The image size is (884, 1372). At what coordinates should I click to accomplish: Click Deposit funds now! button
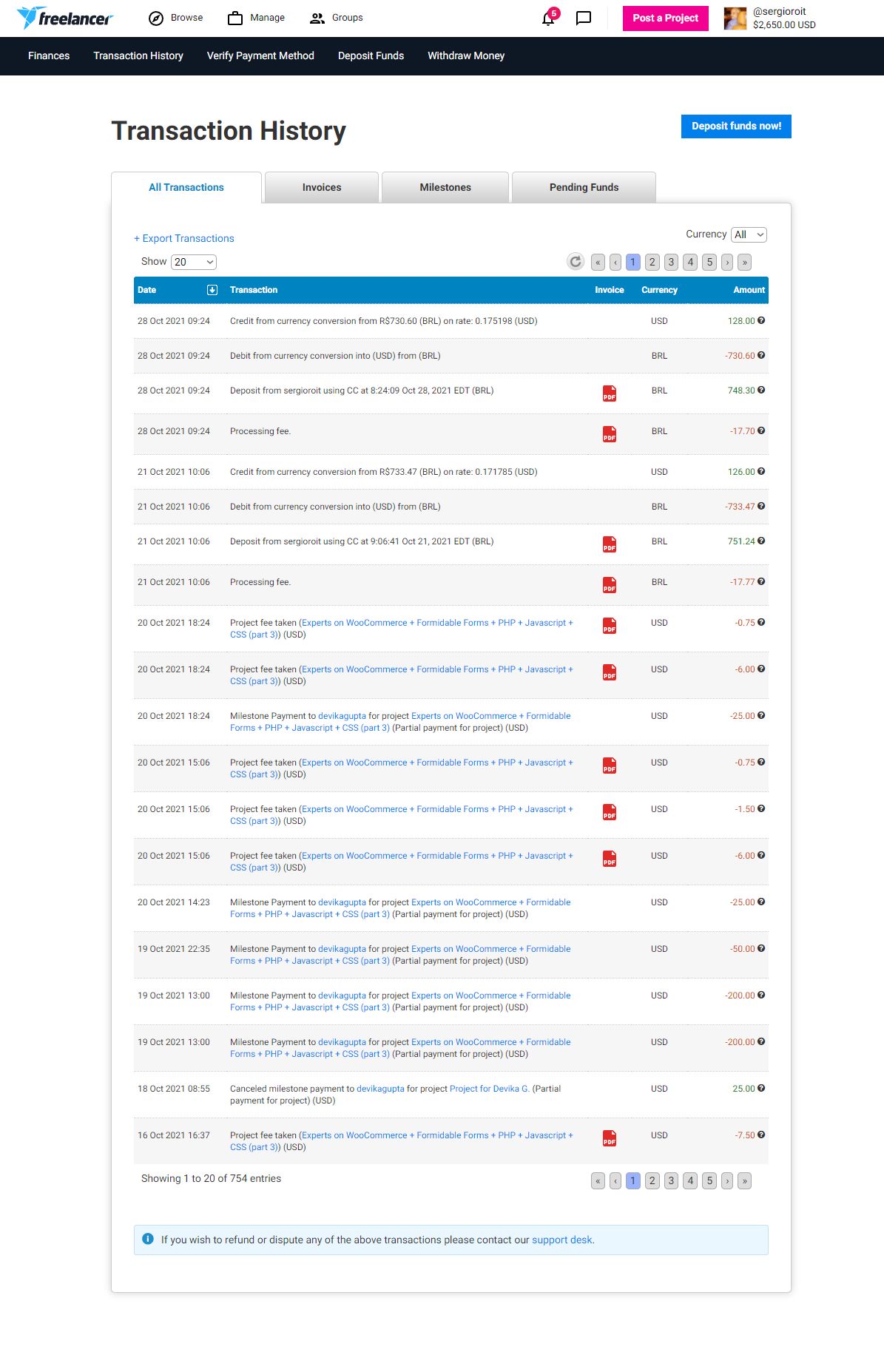point(736,126)
